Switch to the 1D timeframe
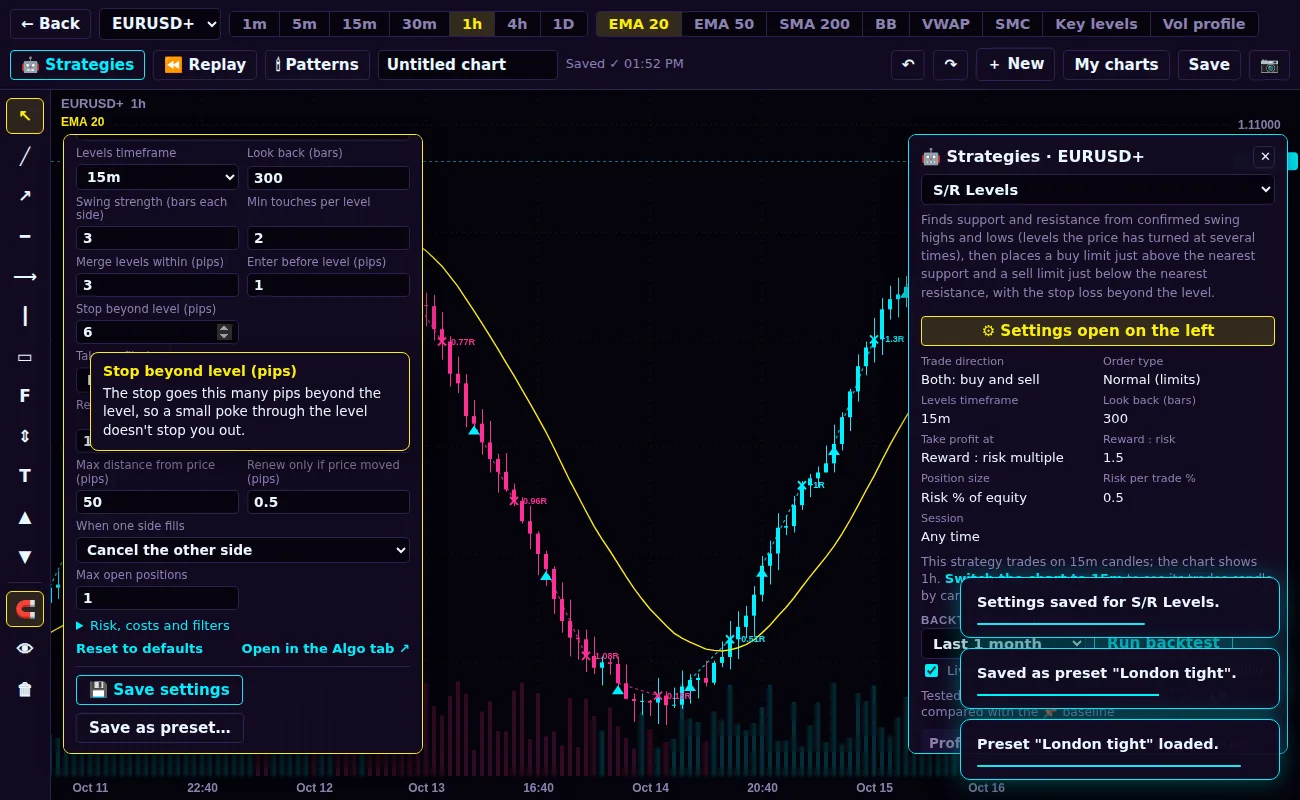This screenshot has width=1300, height=800. pos(564,24)
